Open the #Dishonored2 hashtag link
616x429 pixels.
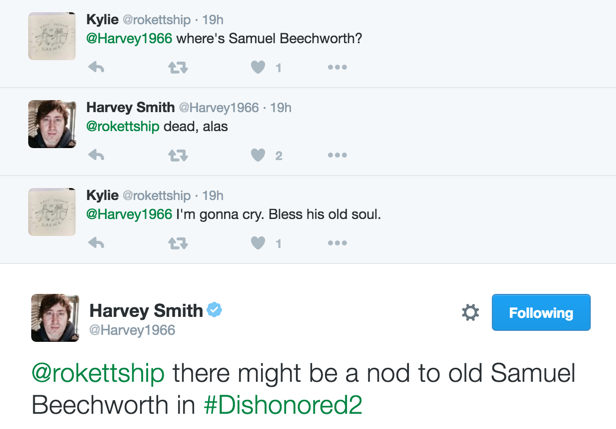[283, 405]
